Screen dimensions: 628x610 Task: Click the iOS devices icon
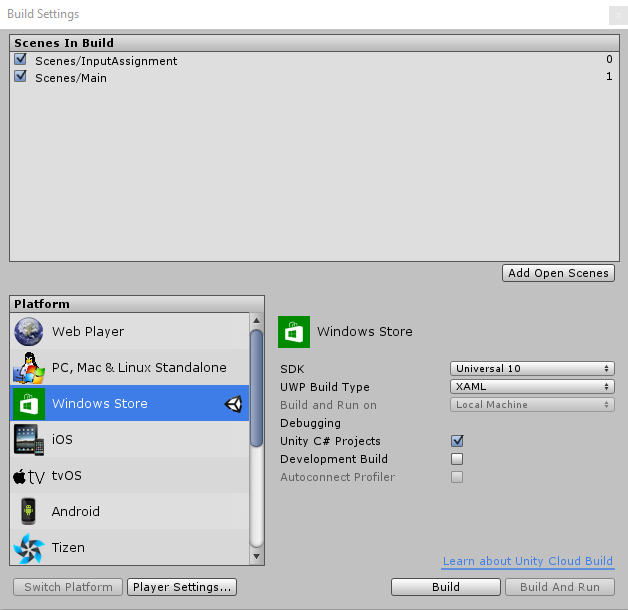click(28, 439)
